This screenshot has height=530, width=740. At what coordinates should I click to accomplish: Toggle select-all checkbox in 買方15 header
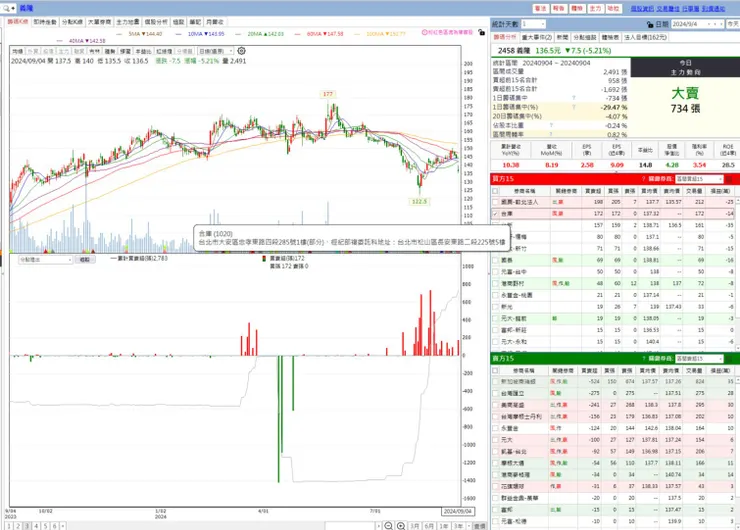[495, 191]
